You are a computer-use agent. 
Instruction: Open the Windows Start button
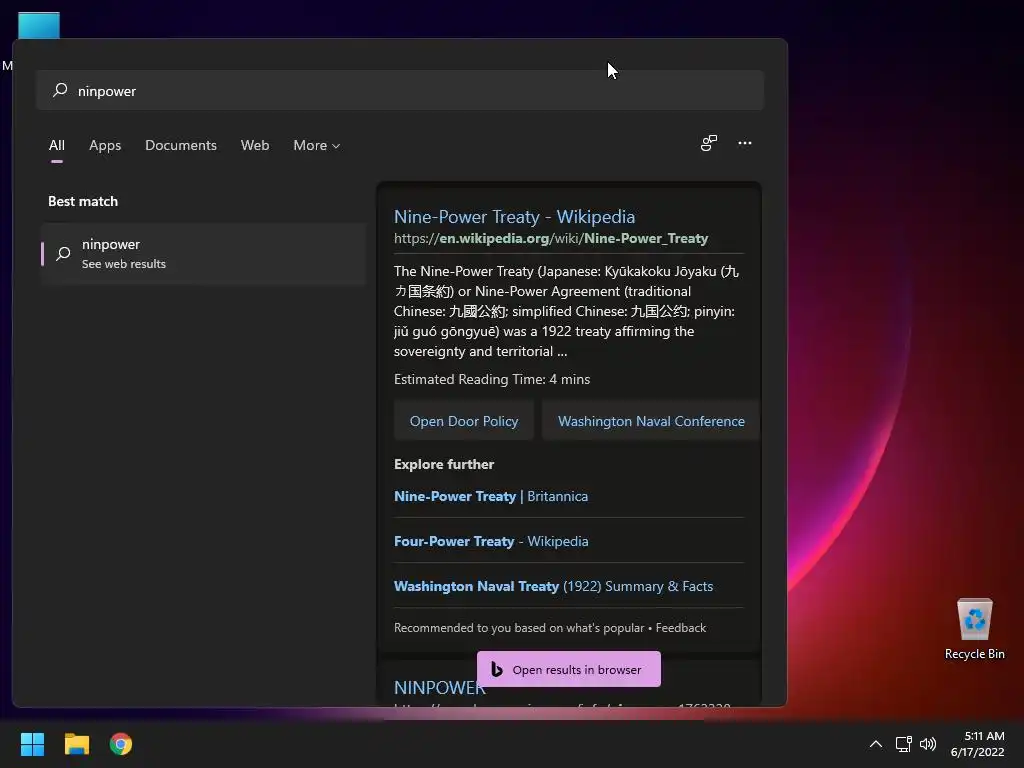point(32,744)
